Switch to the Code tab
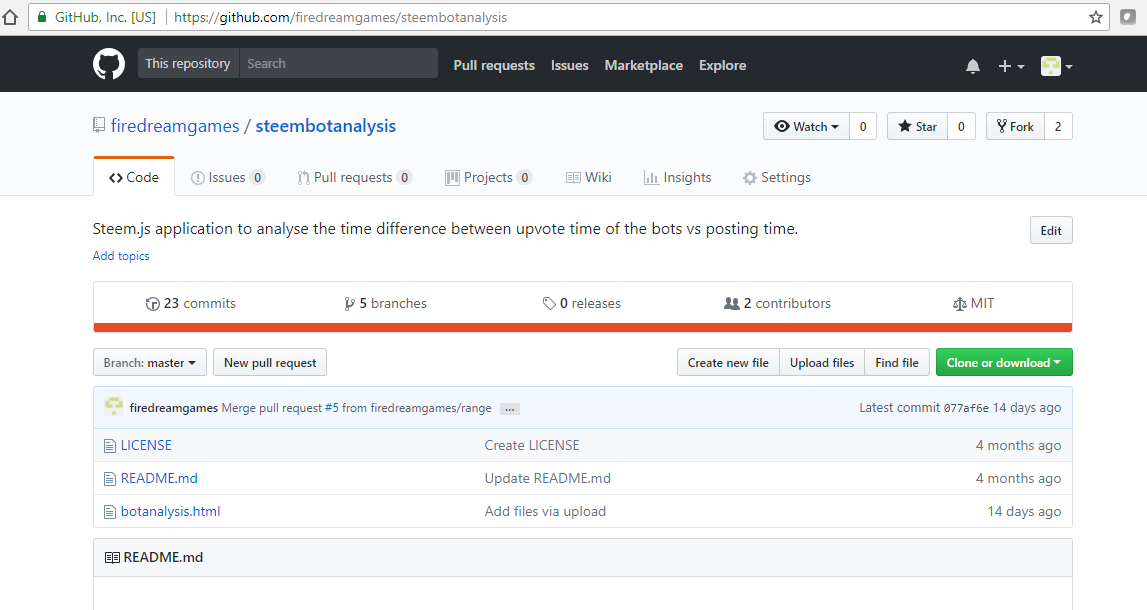Image resolution: width=1147 pixels, height=610 pixels. click(x=134, y=177)
